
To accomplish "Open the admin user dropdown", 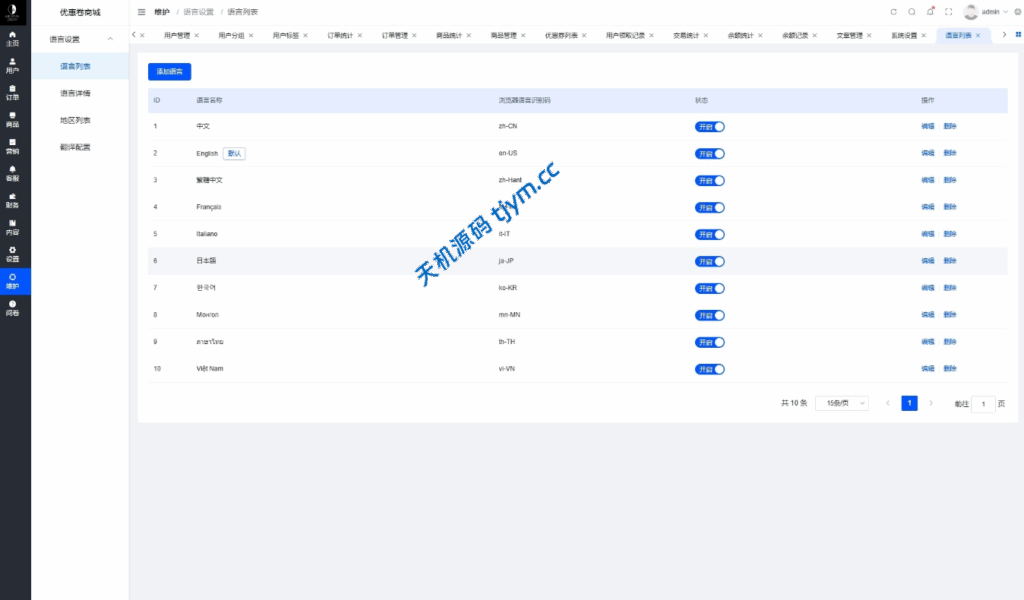I will click(988, 12).
